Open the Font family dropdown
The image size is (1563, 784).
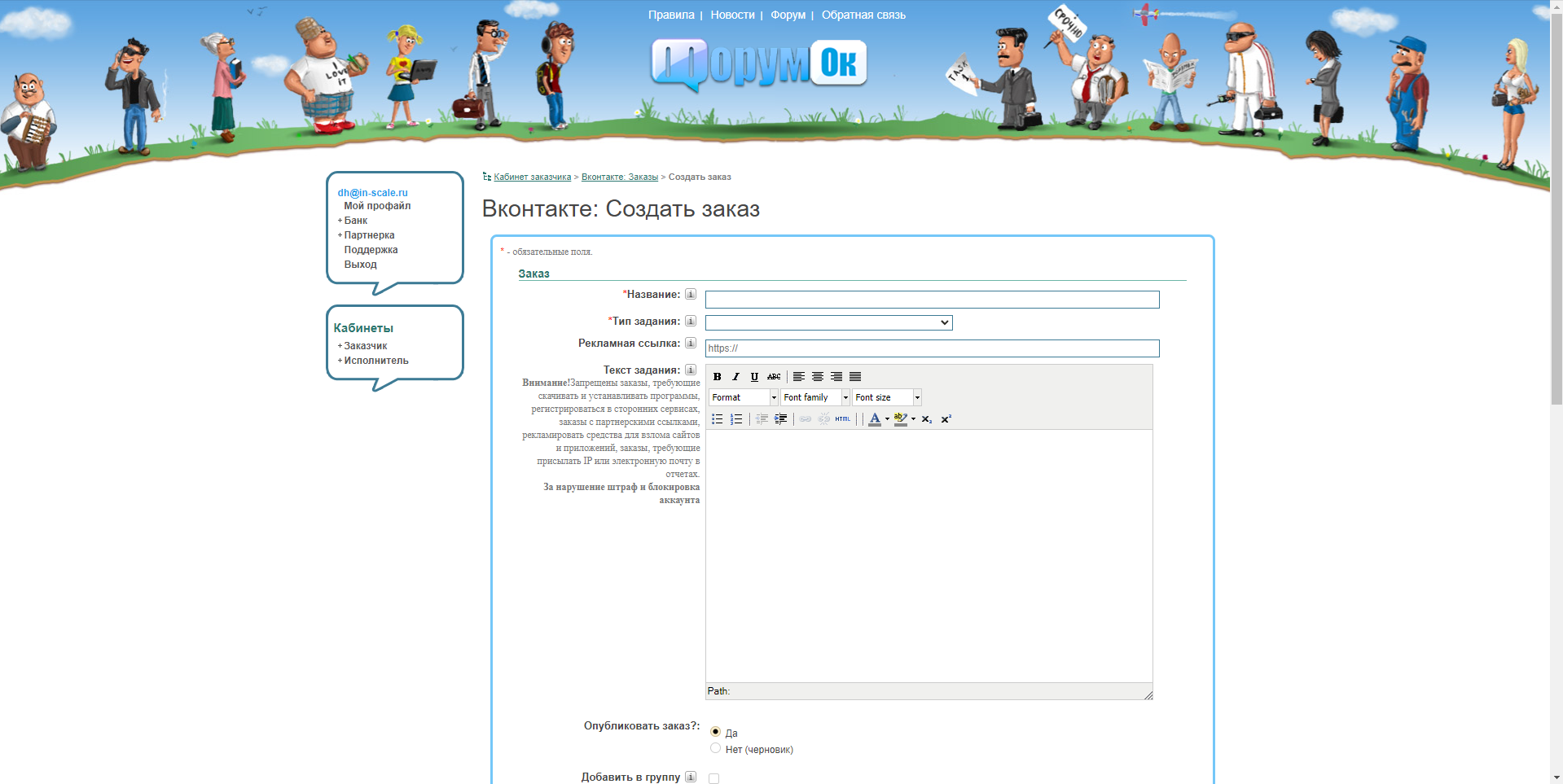pos(815,397)
